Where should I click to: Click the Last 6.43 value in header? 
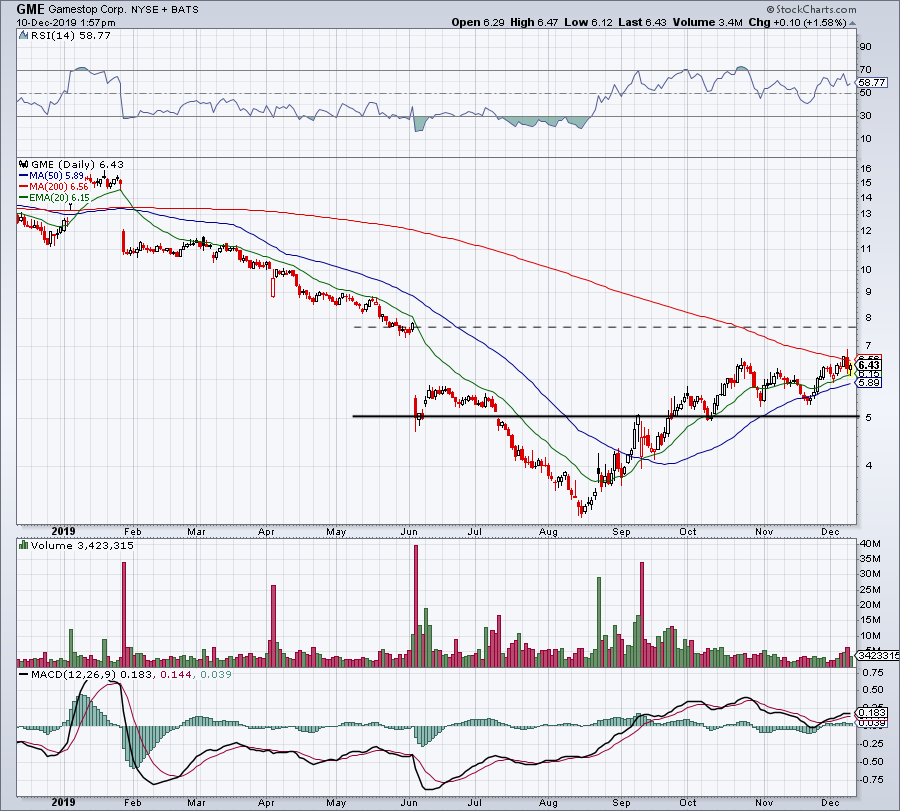(642, 22)
